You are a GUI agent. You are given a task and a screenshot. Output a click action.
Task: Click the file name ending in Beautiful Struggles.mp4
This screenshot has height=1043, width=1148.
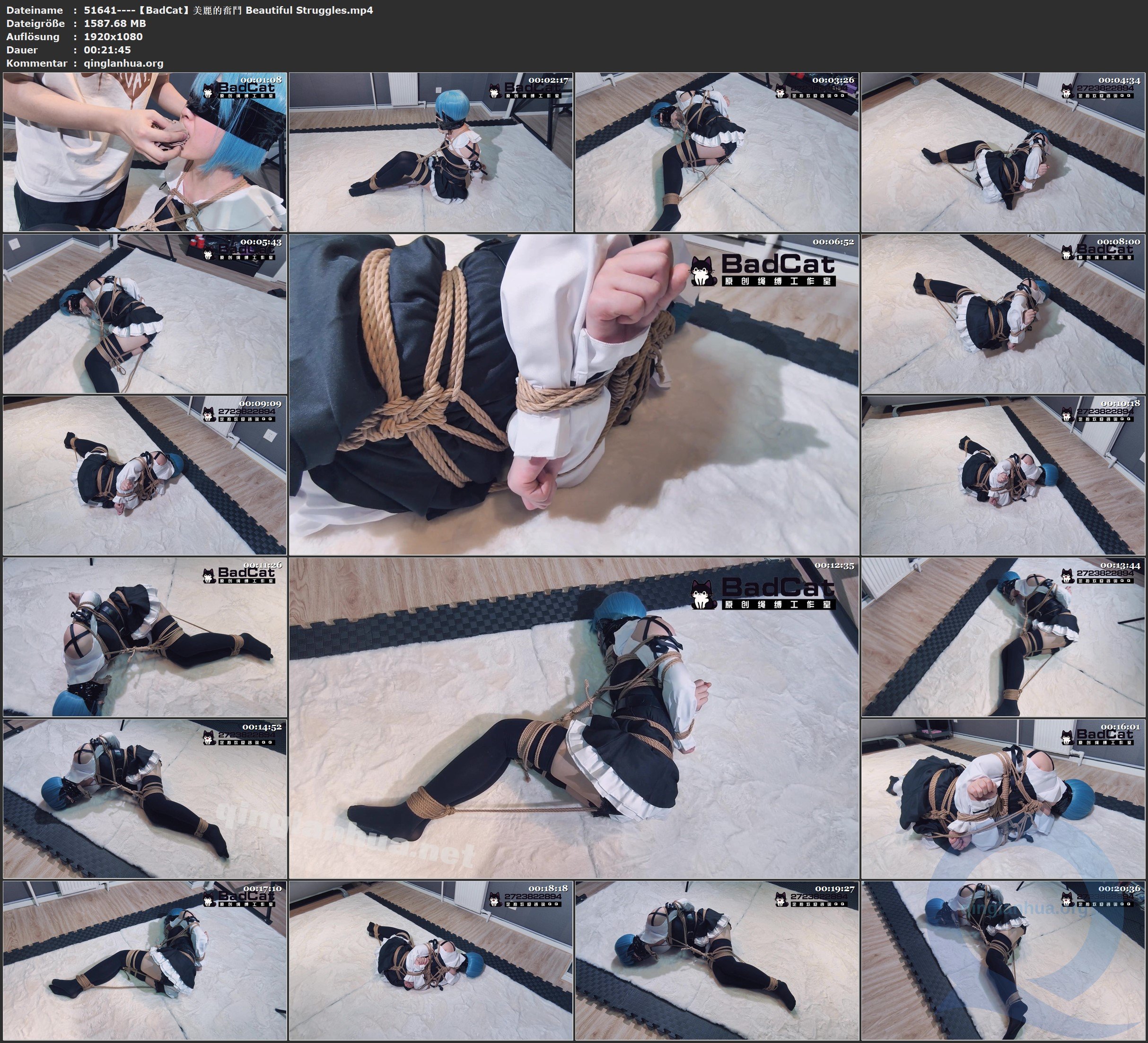[x=228, y=10]
